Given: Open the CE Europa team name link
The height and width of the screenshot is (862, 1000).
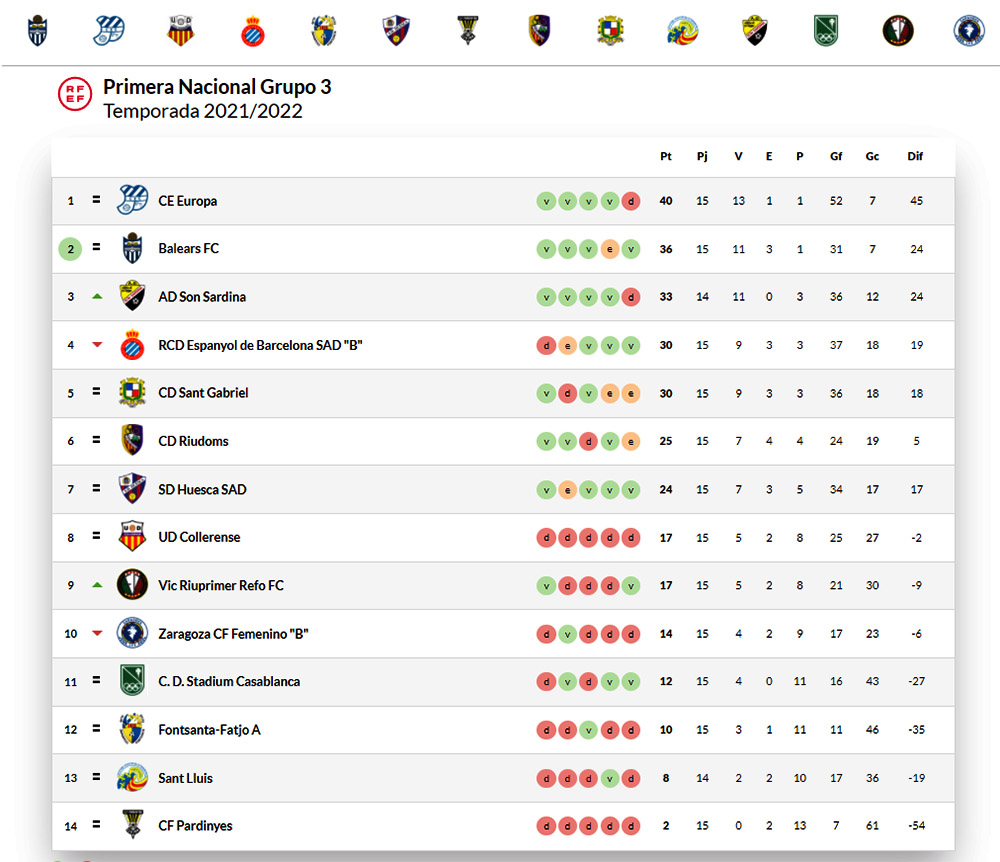Looking at the screenshot, I should click(188, 201).
